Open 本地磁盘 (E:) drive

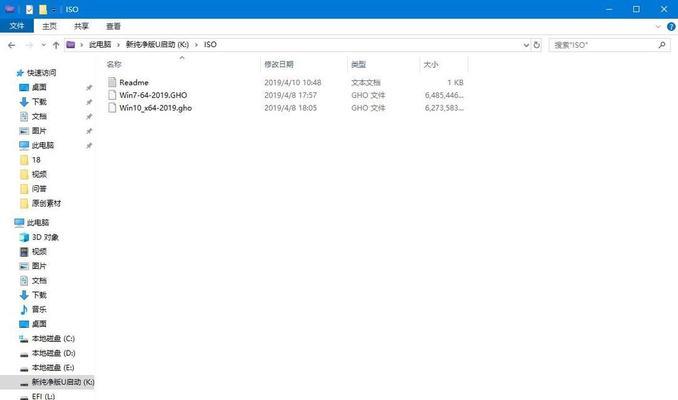53,368
